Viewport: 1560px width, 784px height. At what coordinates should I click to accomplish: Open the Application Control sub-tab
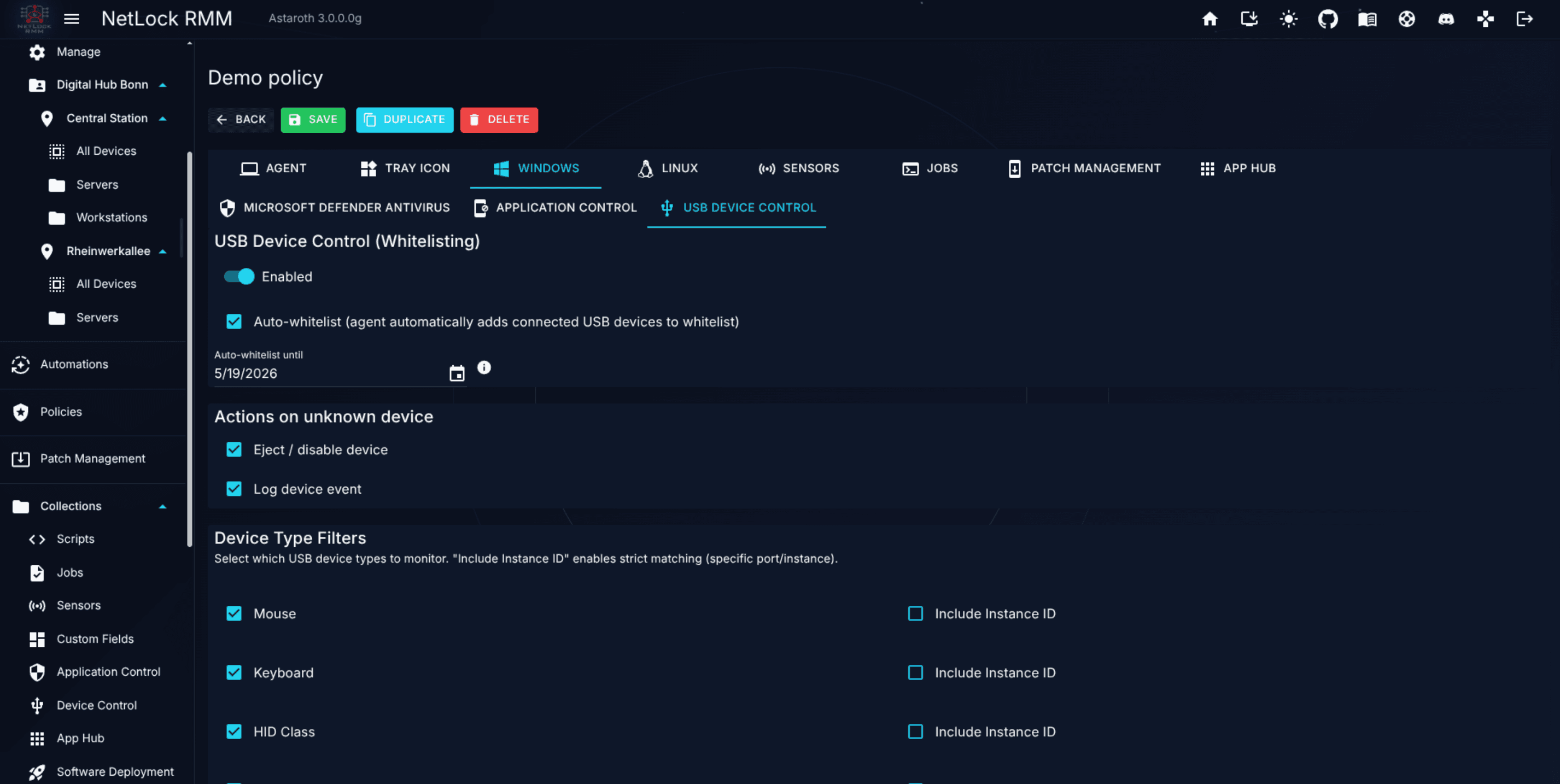[x=554, y=208]
